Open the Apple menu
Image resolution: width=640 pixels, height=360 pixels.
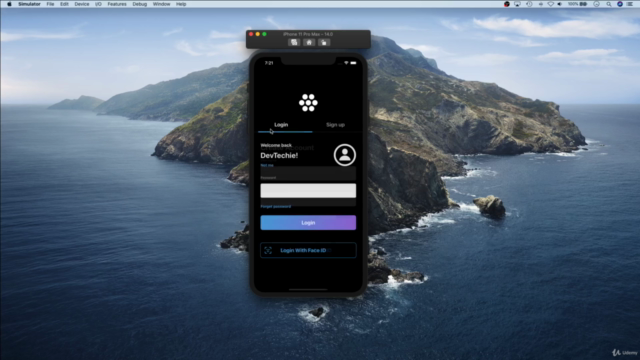pyautogui.click(x=9, y=4)
